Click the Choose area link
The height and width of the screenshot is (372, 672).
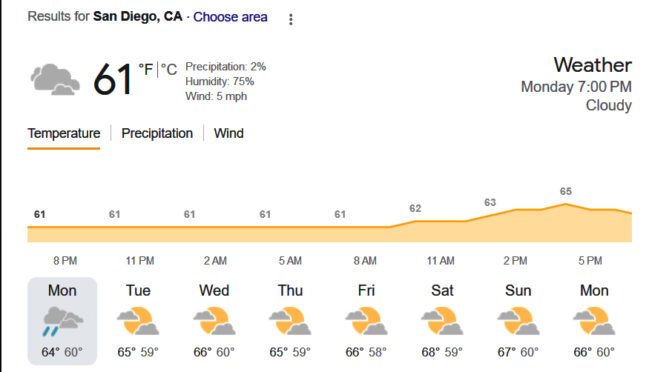coord(230,17)
